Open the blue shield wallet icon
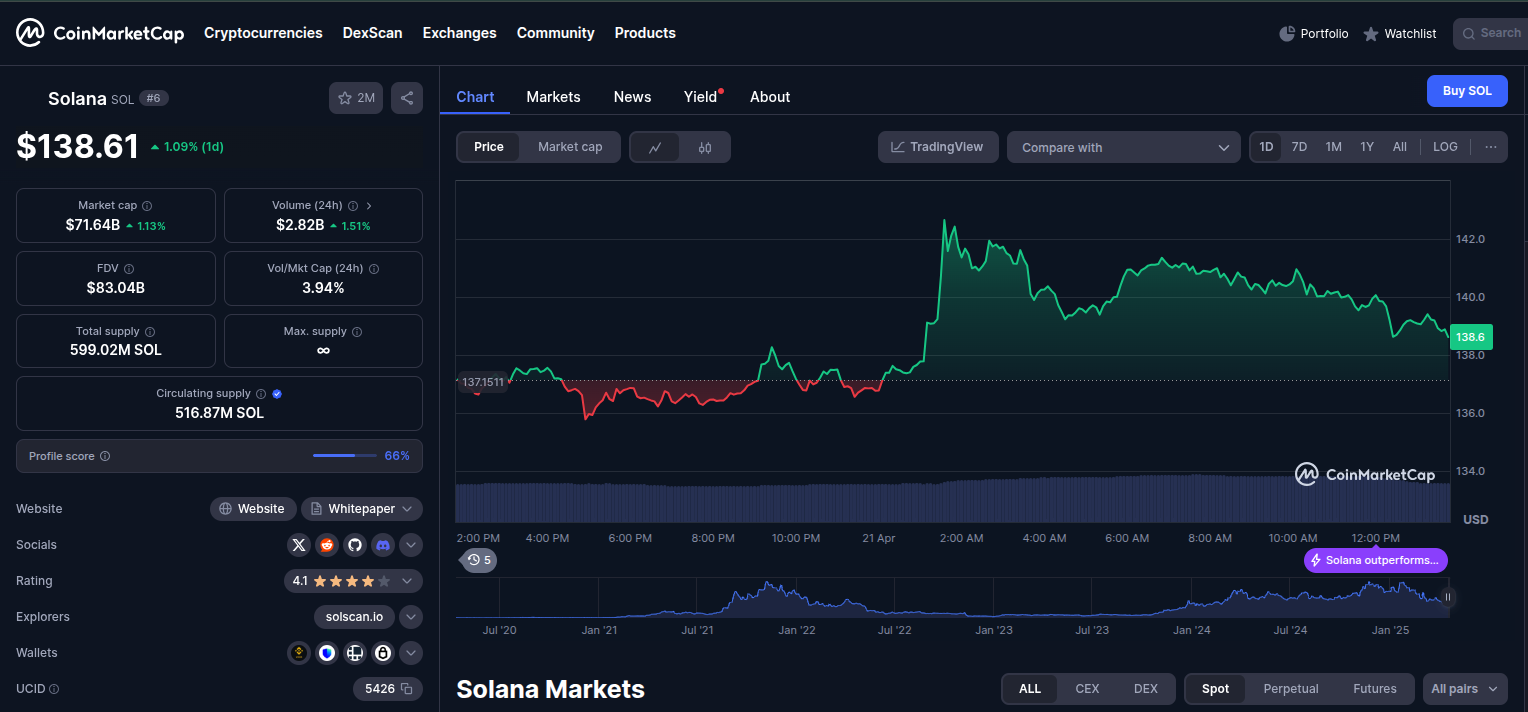The width and height of the screenshot is (1528, 712). [x=327, y=653]
